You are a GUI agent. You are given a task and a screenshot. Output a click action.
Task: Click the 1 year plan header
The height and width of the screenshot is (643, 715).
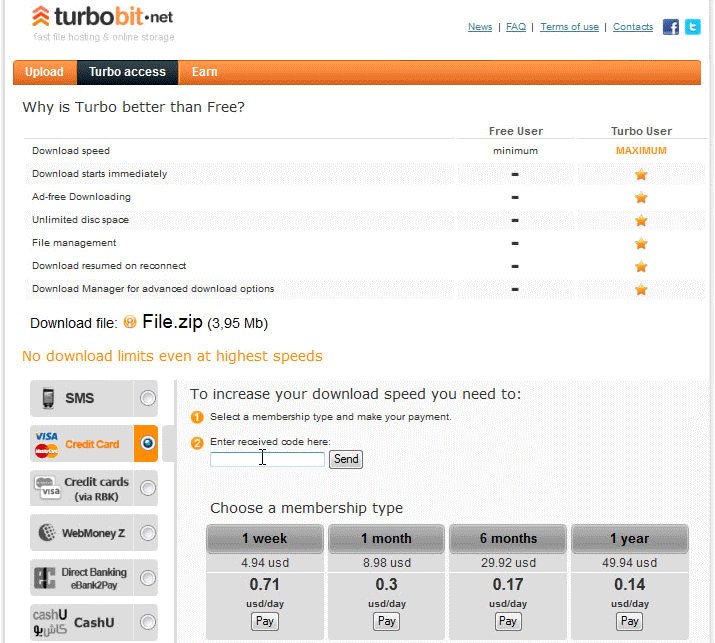point(630,539)
